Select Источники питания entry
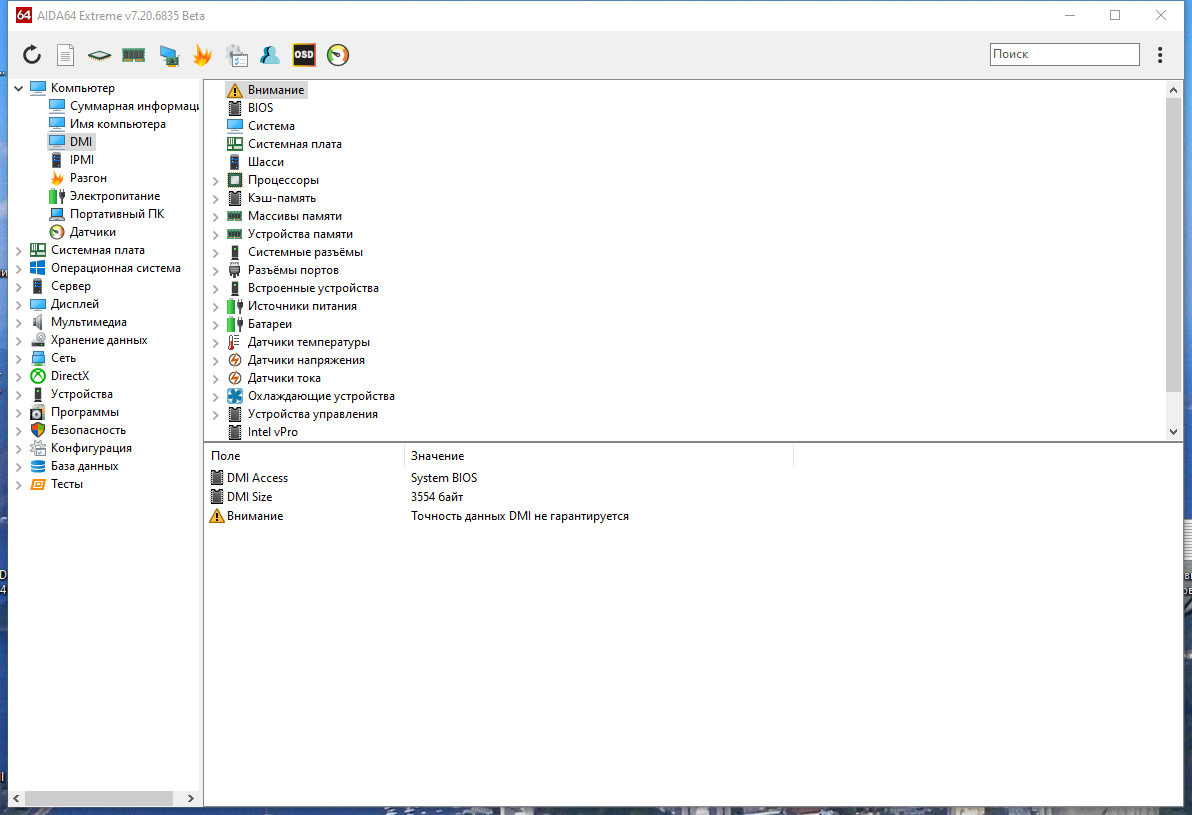The height and width of the screenshot is (815, 1192). click(292, 306)
